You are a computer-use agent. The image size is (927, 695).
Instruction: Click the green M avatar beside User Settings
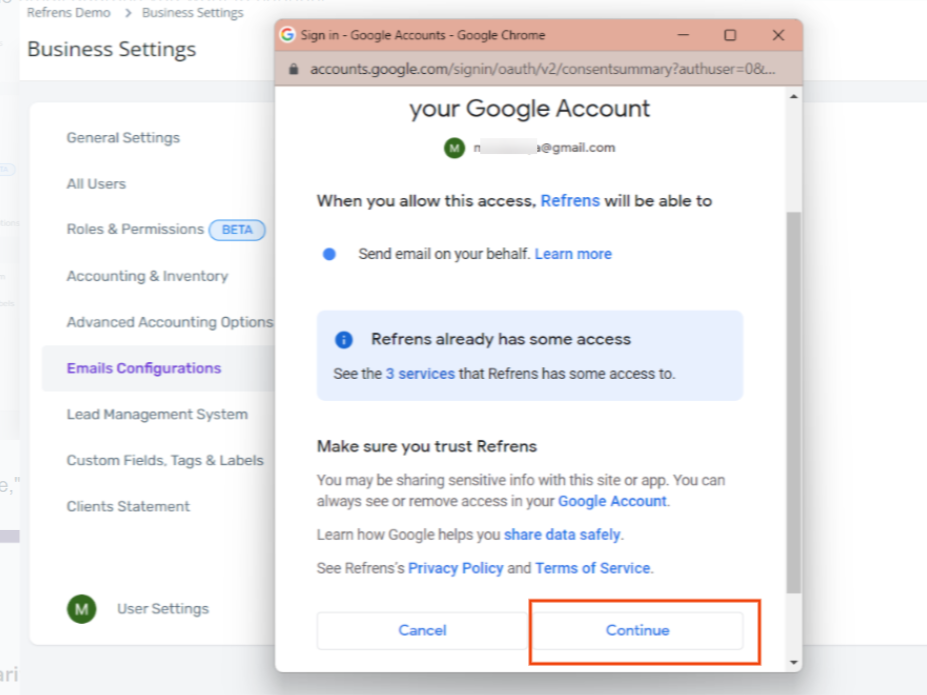click(82, 609)
